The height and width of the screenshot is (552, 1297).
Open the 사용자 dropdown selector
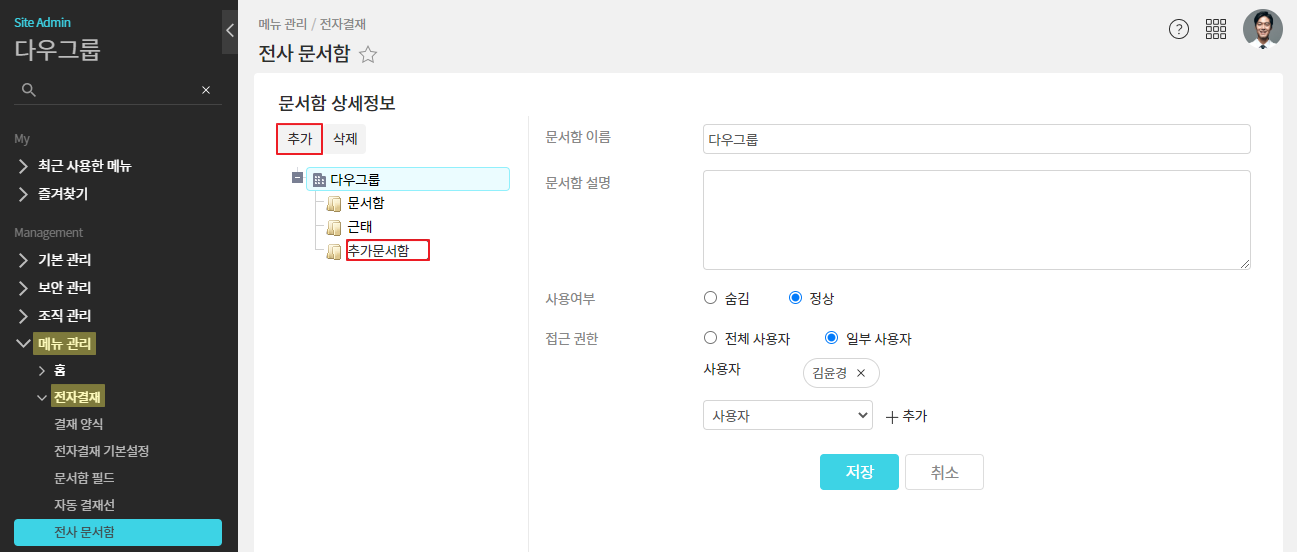click(788, 416)
